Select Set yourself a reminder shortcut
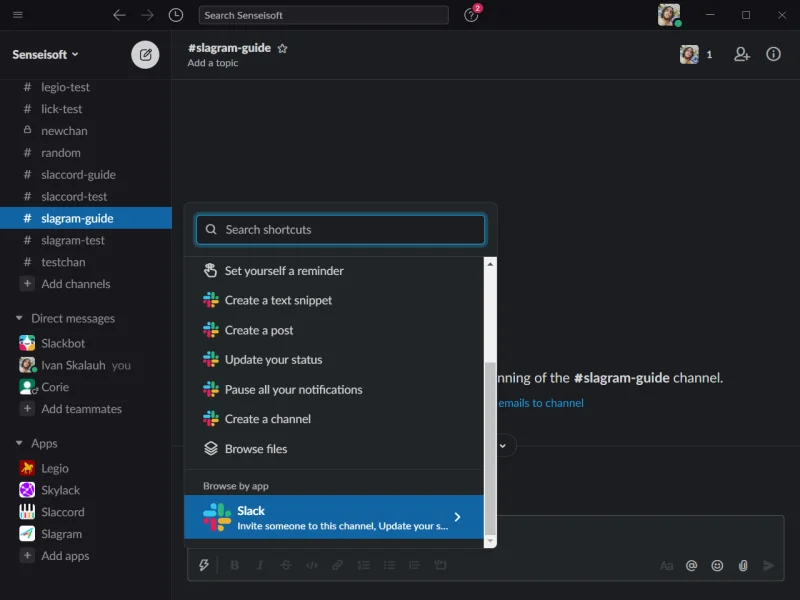The height and width of the screenshot is (600, 800). [x=334, y=271]
